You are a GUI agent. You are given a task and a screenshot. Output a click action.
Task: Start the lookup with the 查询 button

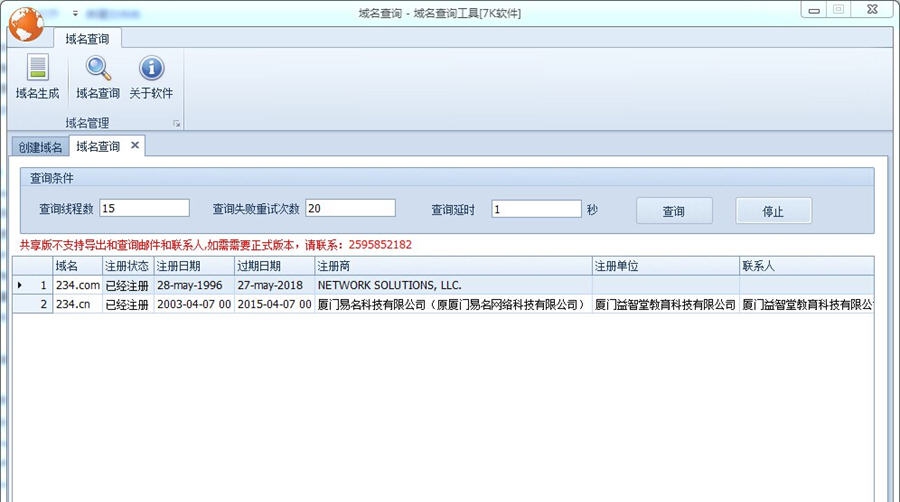coord(674,211)
